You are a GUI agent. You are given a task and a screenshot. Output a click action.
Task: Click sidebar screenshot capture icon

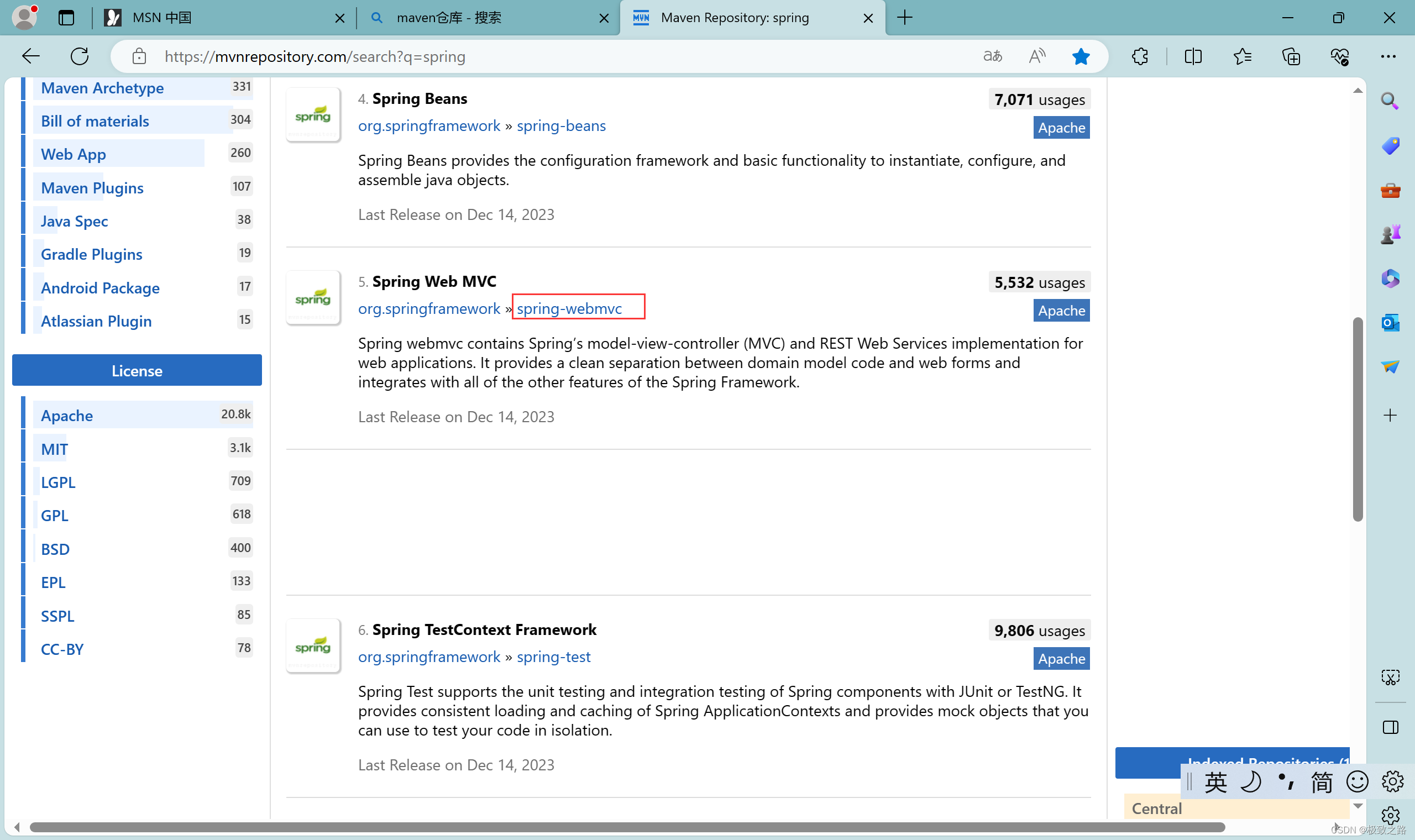(1390, 677)
